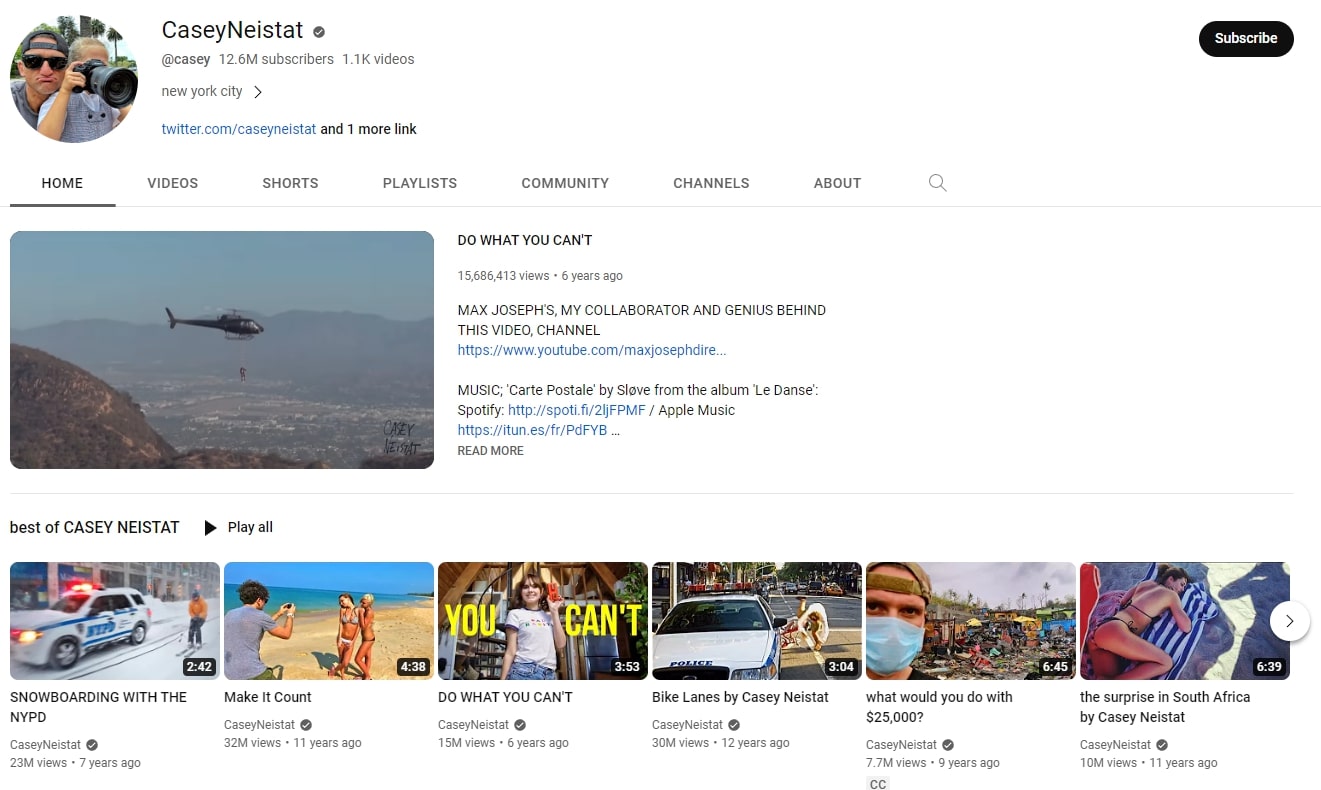Click 'Bike Lanes by Casey Neistat' title

pos(740,697)
